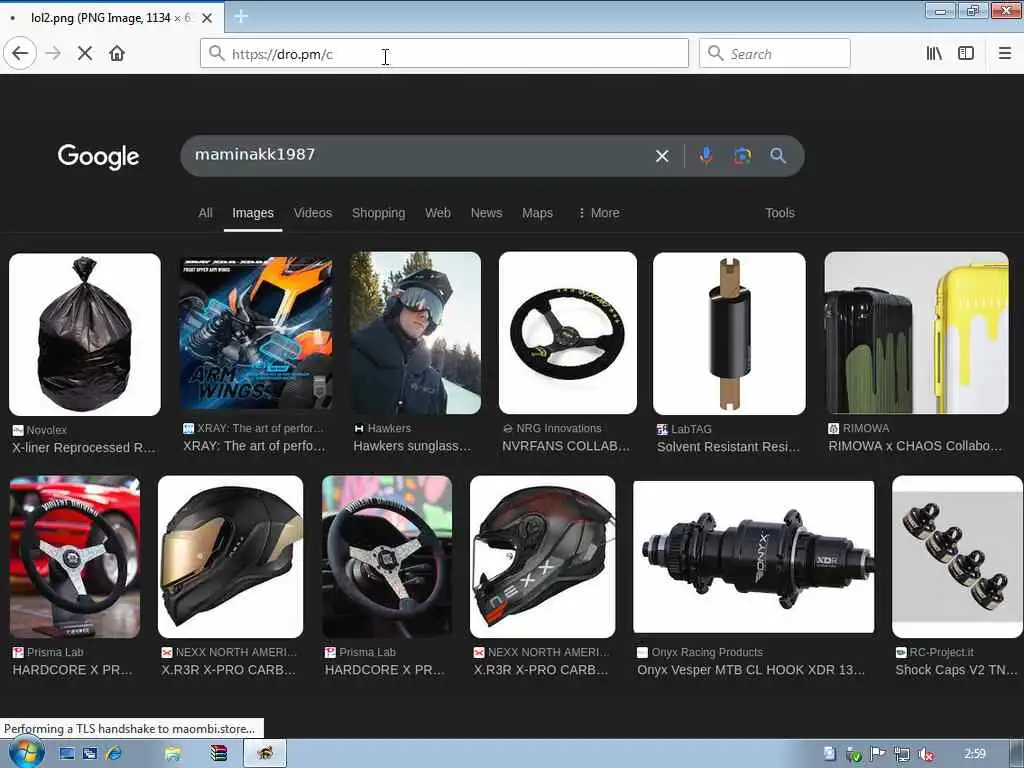Viewport: 1024px width, 768px height.
Task: Open the Shopping tab
Action: pos(378,213)
